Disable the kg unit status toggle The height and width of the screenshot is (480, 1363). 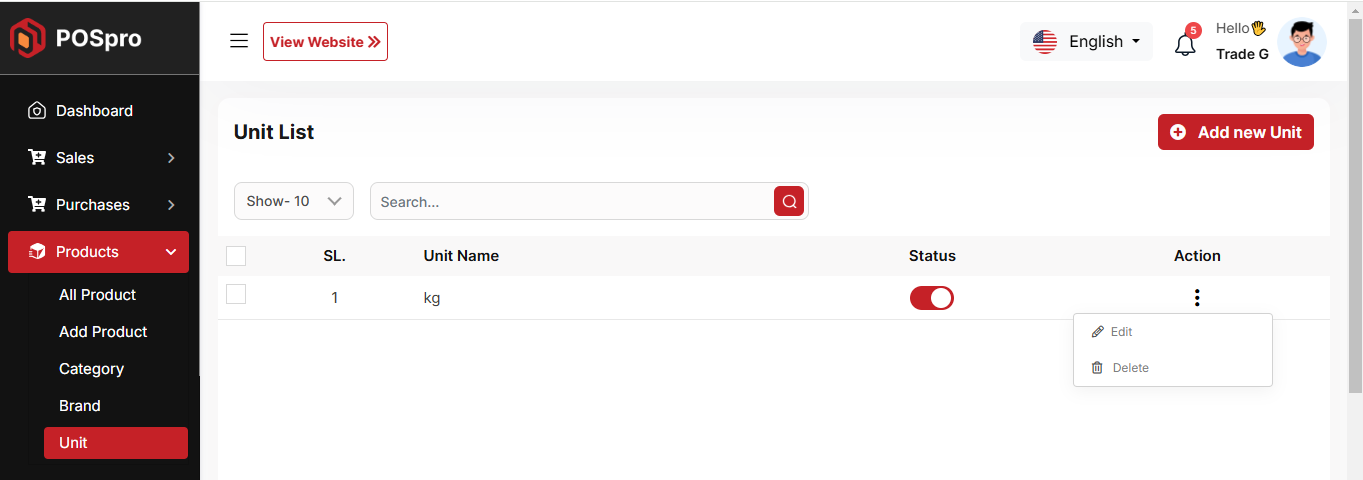tap(931, 298)
